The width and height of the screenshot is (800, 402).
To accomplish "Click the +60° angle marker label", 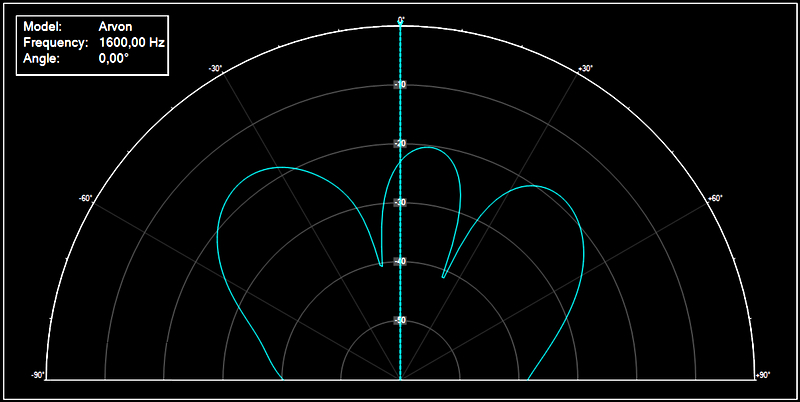I will click(x=715, y=198).
